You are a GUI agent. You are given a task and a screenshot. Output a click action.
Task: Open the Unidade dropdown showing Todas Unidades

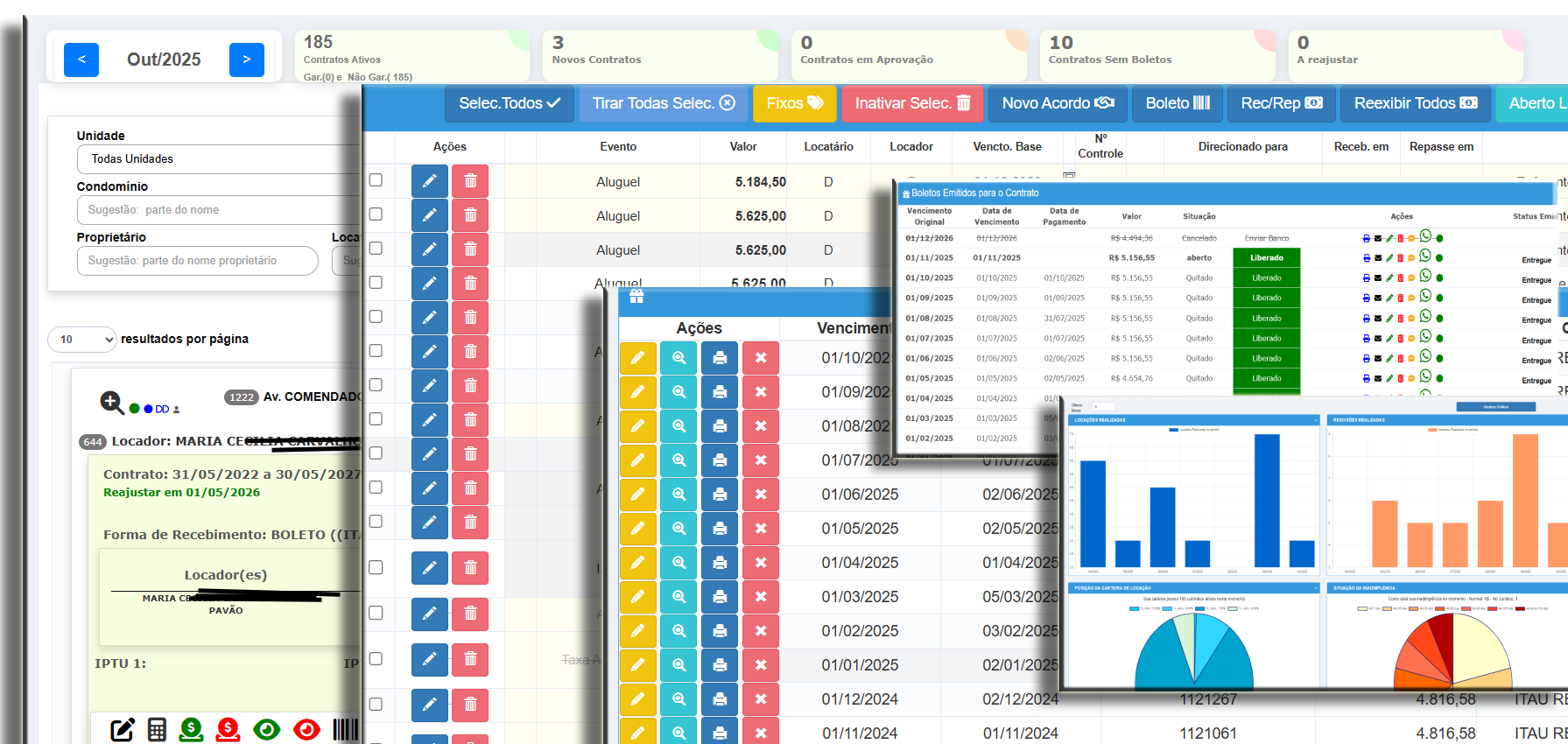tap(219, 159)
